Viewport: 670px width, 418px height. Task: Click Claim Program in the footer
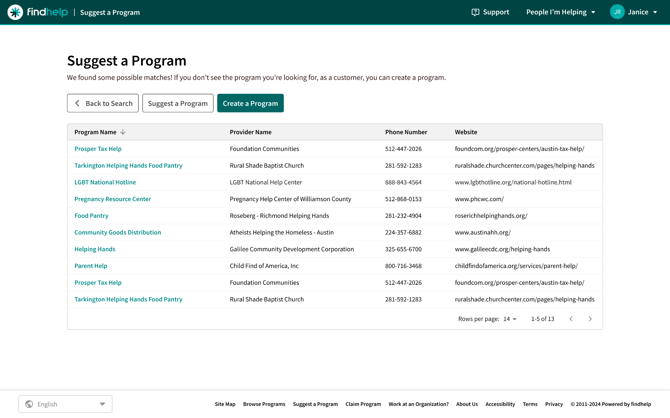363,404
